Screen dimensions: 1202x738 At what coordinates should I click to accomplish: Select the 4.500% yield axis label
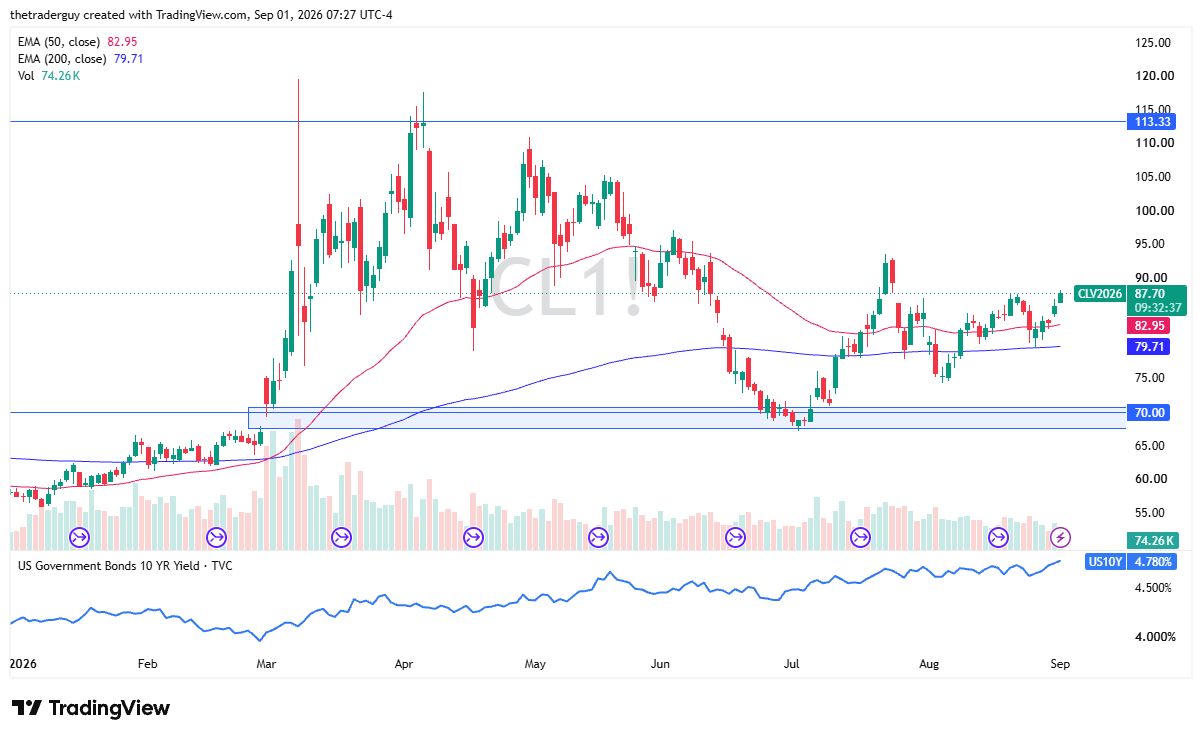click(1154, 588)
